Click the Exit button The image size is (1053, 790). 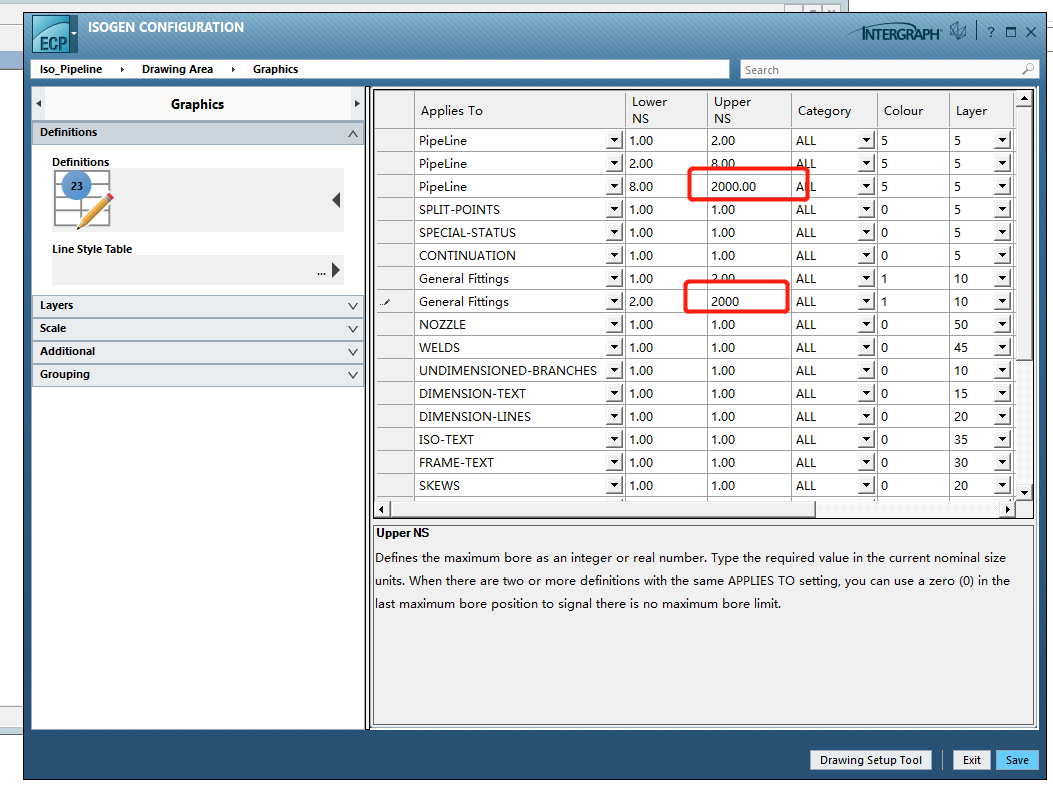click(x=971, y=760)
